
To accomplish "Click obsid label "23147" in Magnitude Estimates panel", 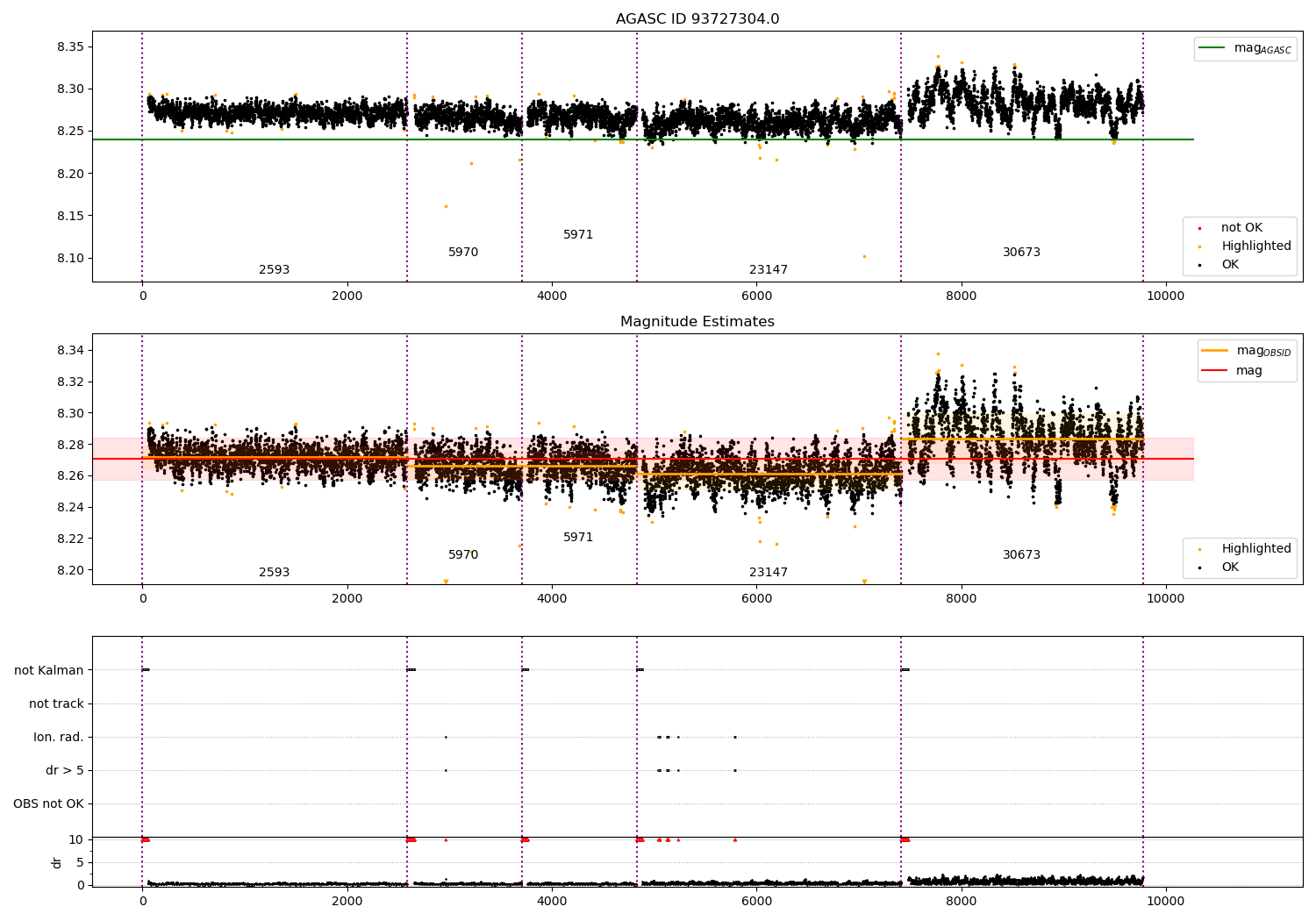I will tap(769, 573).
